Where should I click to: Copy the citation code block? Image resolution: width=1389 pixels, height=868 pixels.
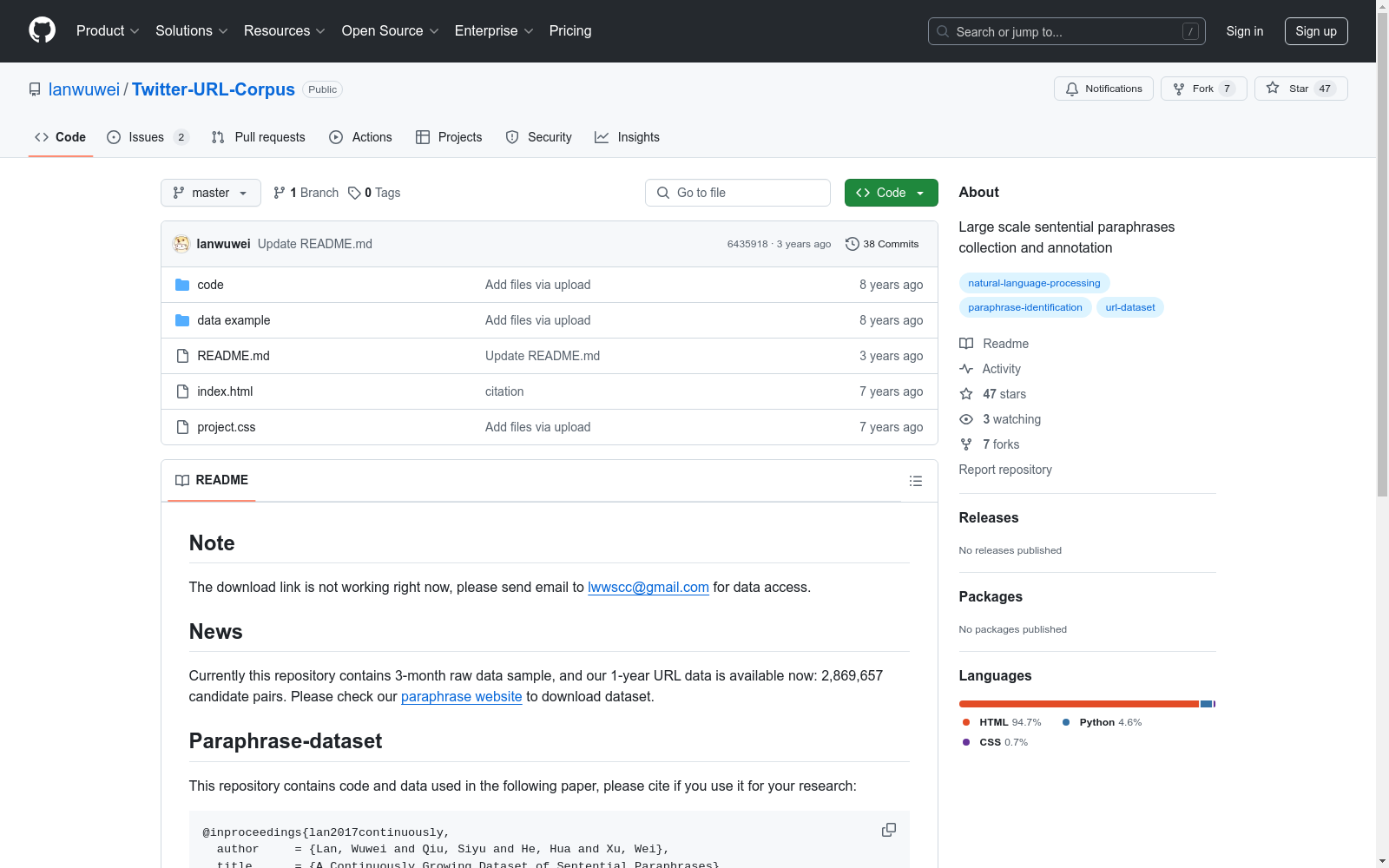(889, 830)
